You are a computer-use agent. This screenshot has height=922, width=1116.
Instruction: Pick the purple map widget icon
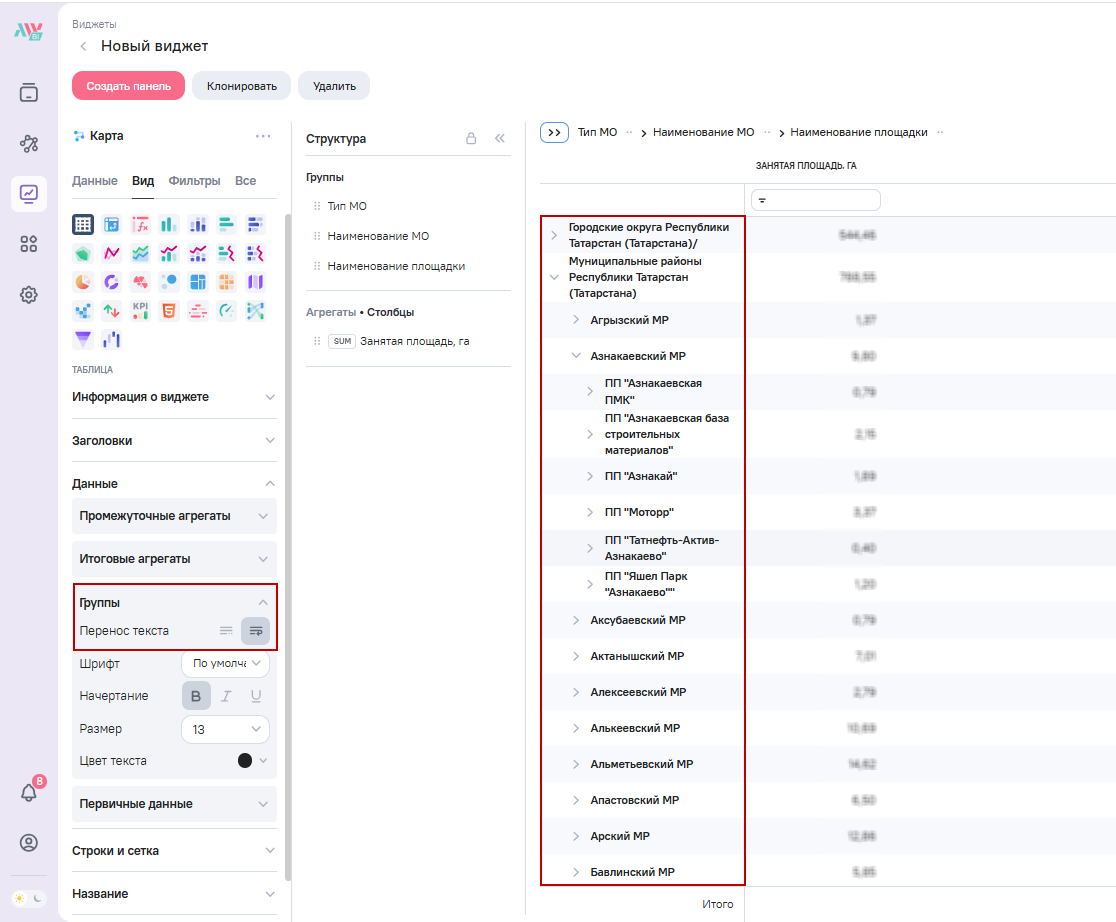pyautogui.click(x=255, y=282)
